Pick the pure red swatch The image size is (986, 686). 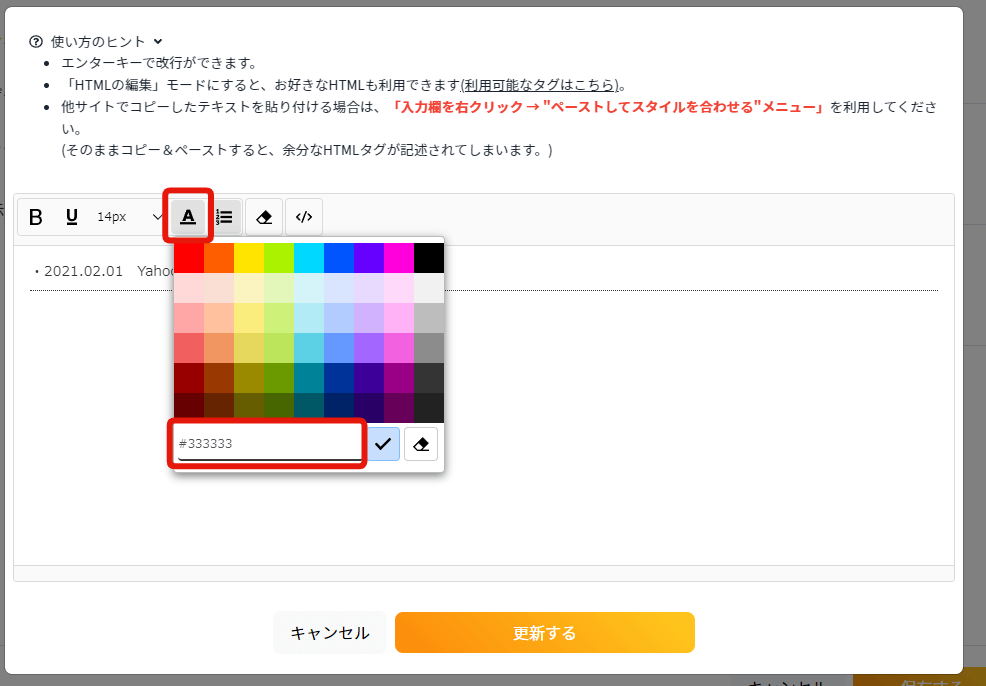(x=189, y=258)
